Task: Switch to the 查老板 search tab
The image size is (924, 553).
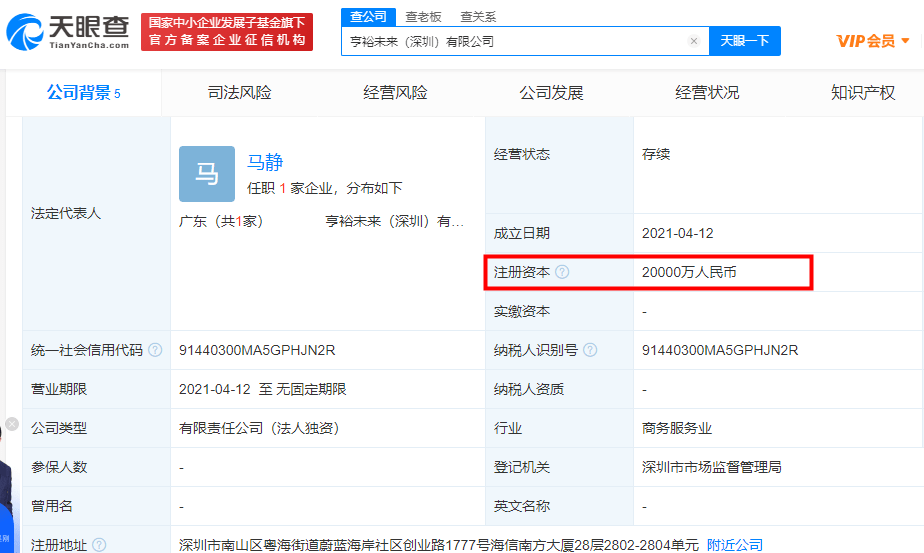Action: tap(423, 17)
